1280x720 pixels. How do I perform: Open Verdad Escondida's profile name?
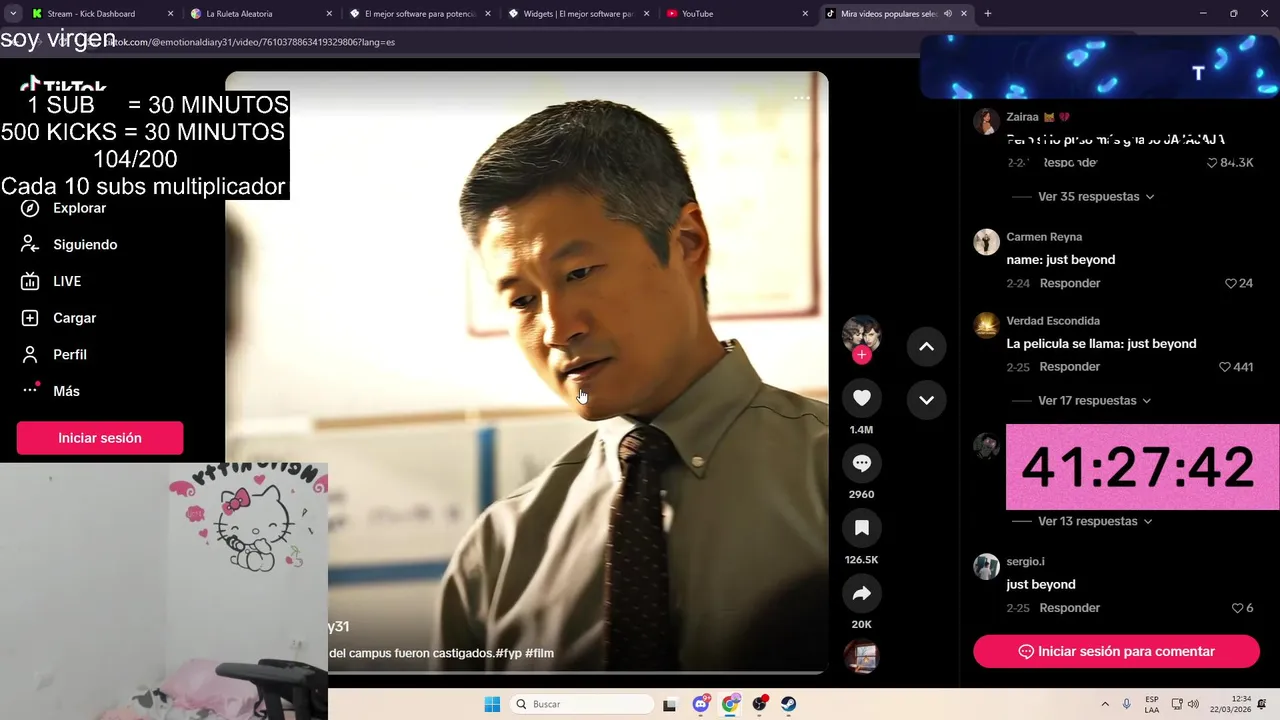1053,321
